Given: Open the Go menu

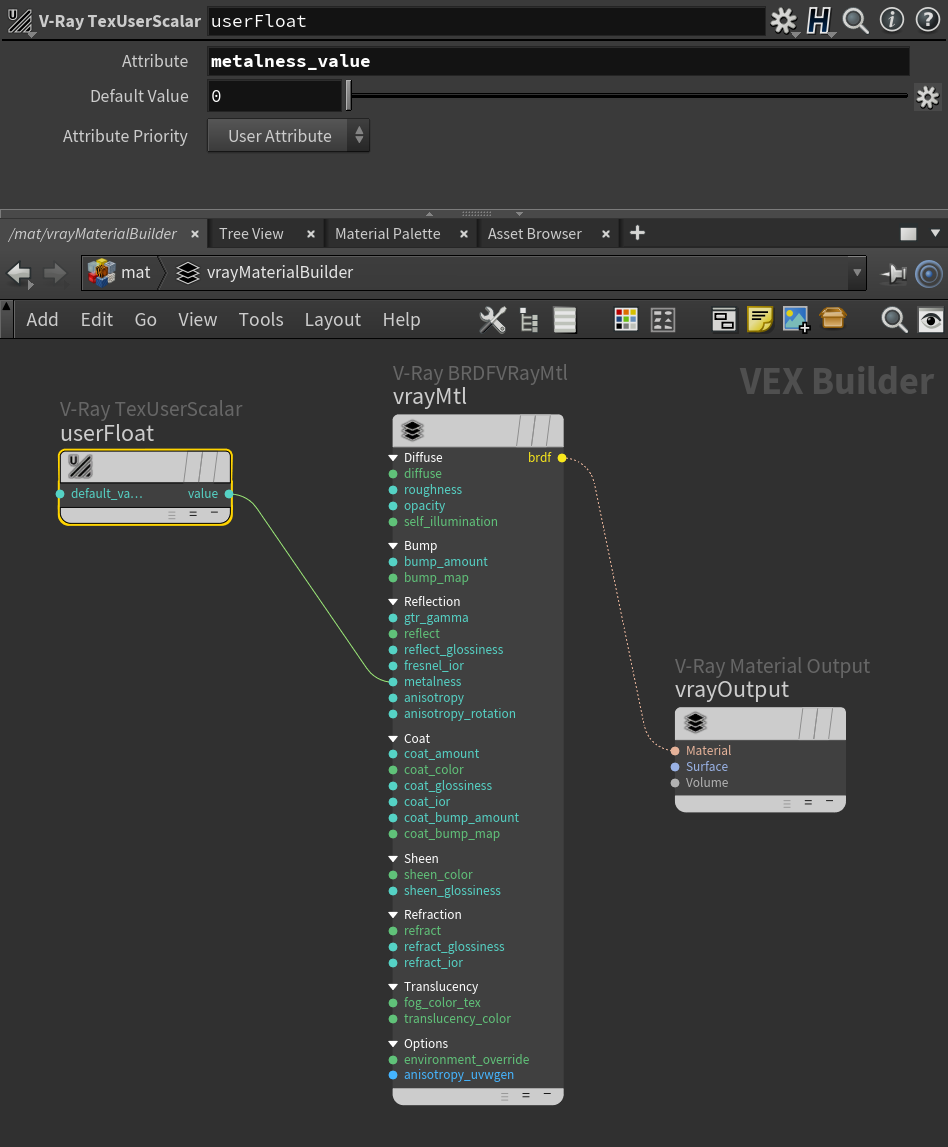Looking at the screenshot, I should click(146, 320).
